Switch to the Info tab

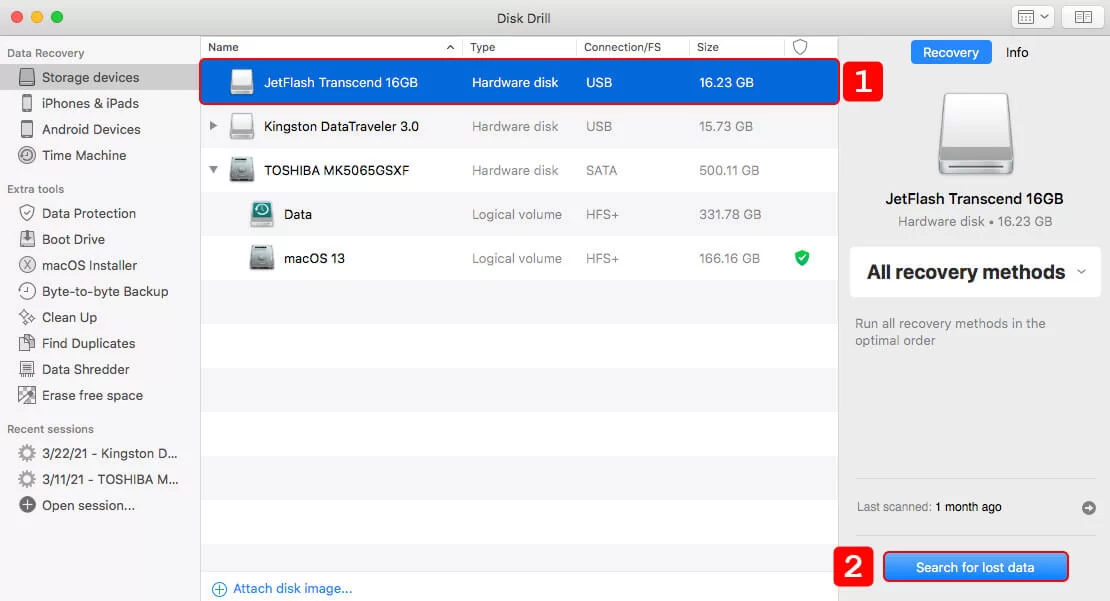(x=1017, y=52)
